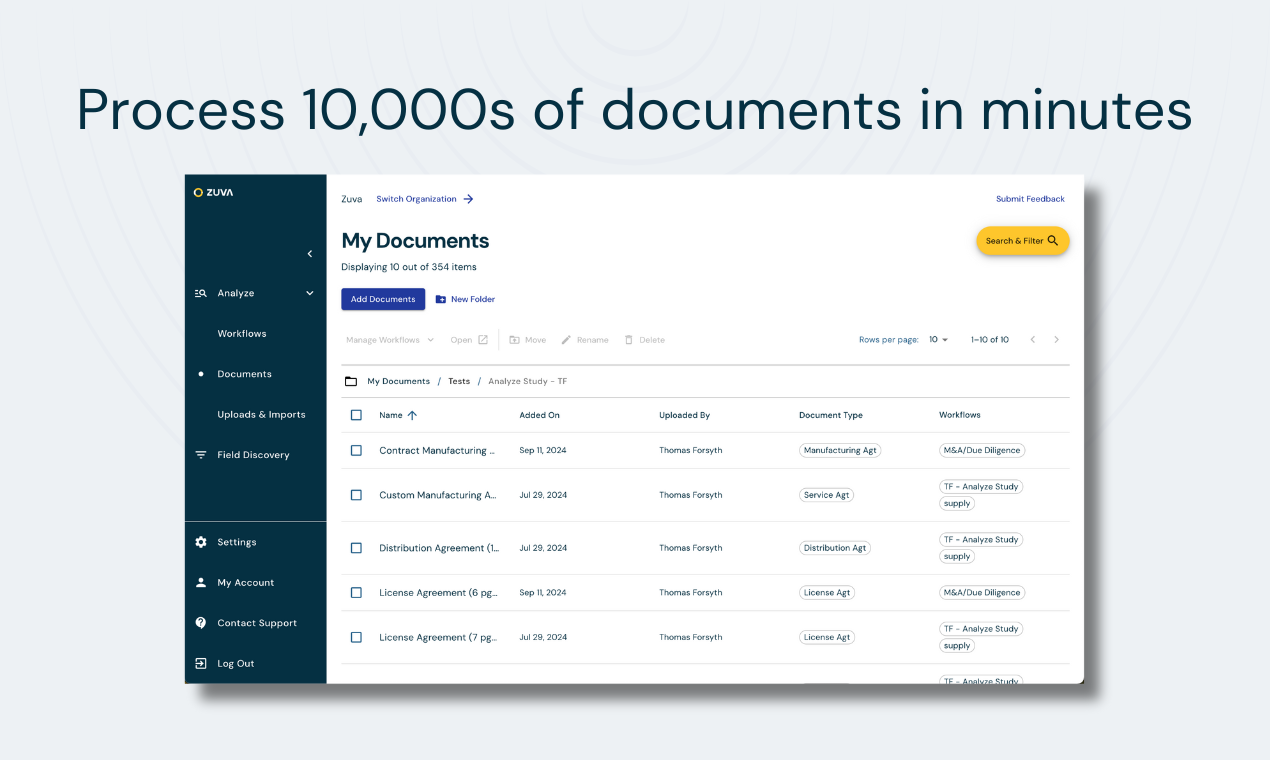1270x760 pixels.
Task: Click the Distribution Agt document type chip
Action: 835,548
